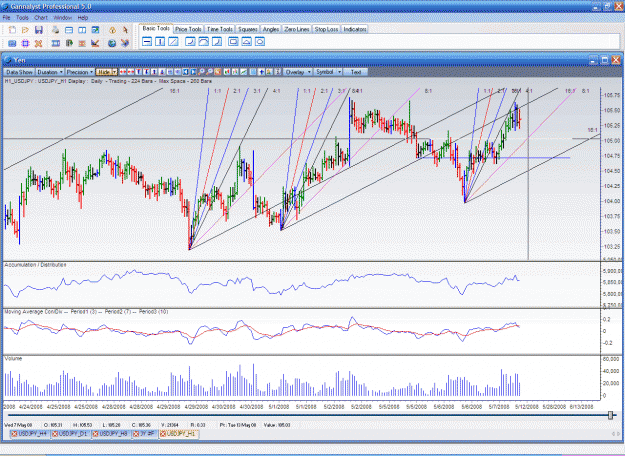The height and width of the screenshot is (456, 625).
Task: Click the Data Show button
Action: pos(19,72)
